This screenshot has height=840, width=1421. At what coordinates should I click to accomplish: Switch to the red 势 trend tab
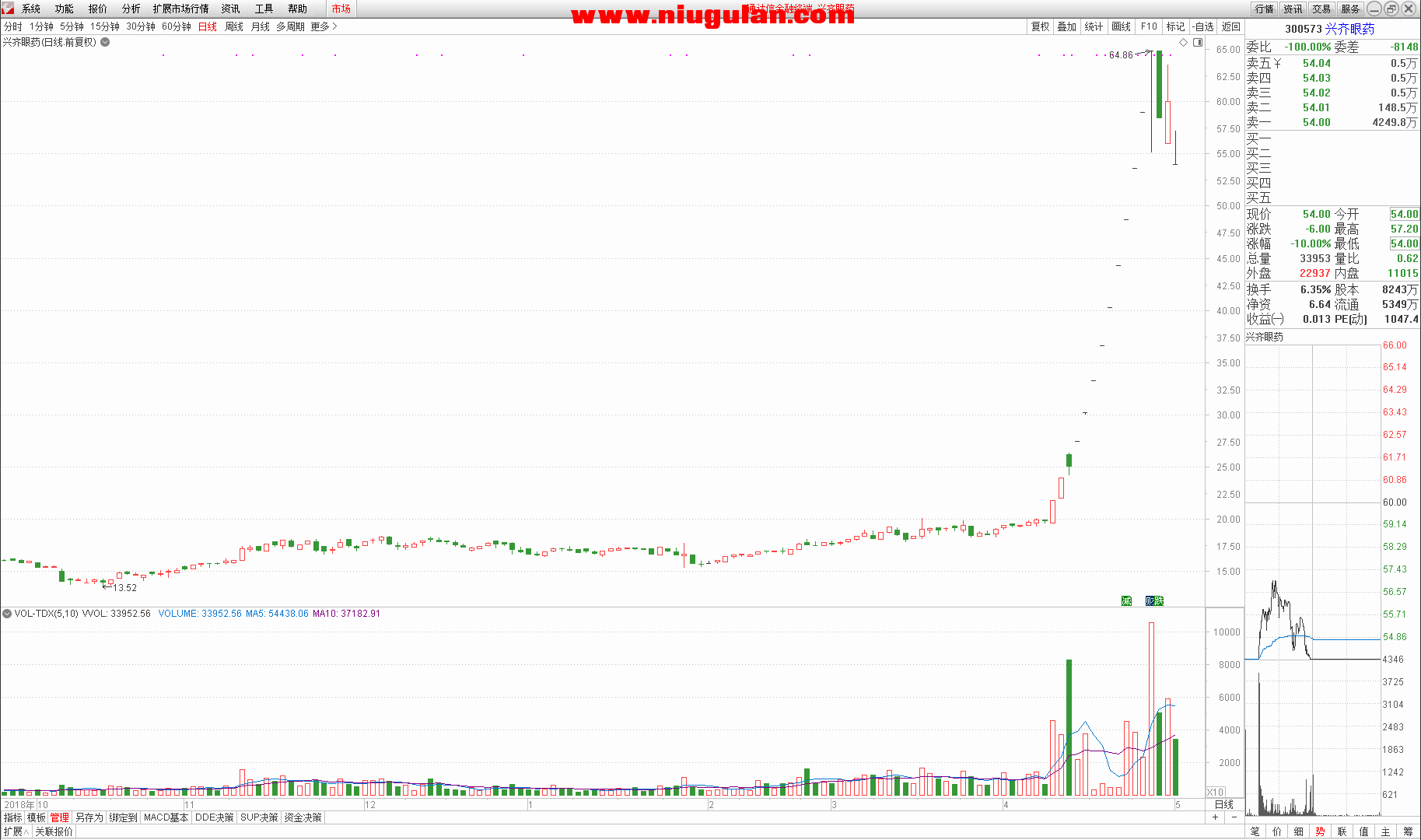[x=1321, y=831]
